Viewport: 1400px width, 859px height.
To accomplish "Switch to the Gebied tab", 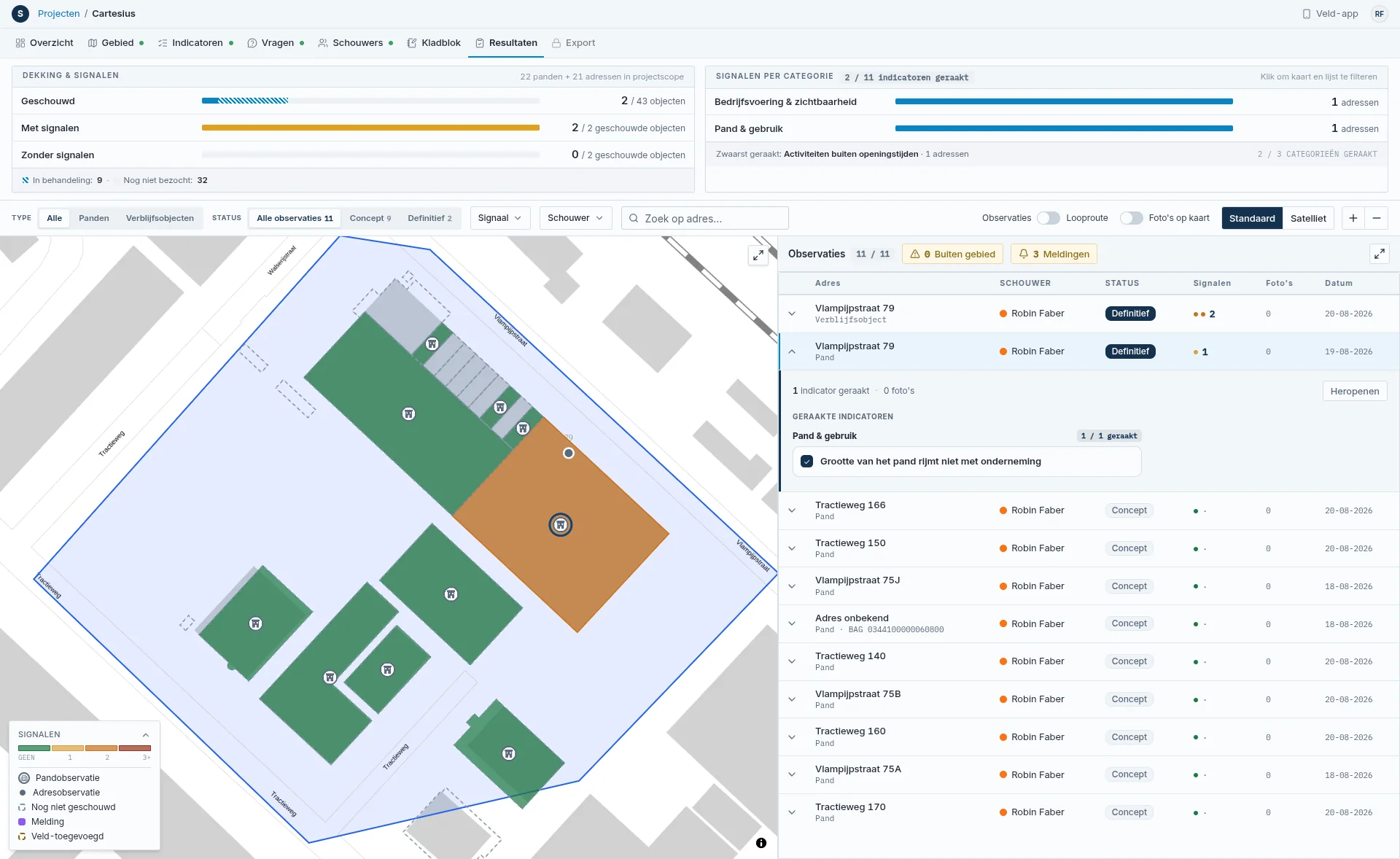I will 115,43.
